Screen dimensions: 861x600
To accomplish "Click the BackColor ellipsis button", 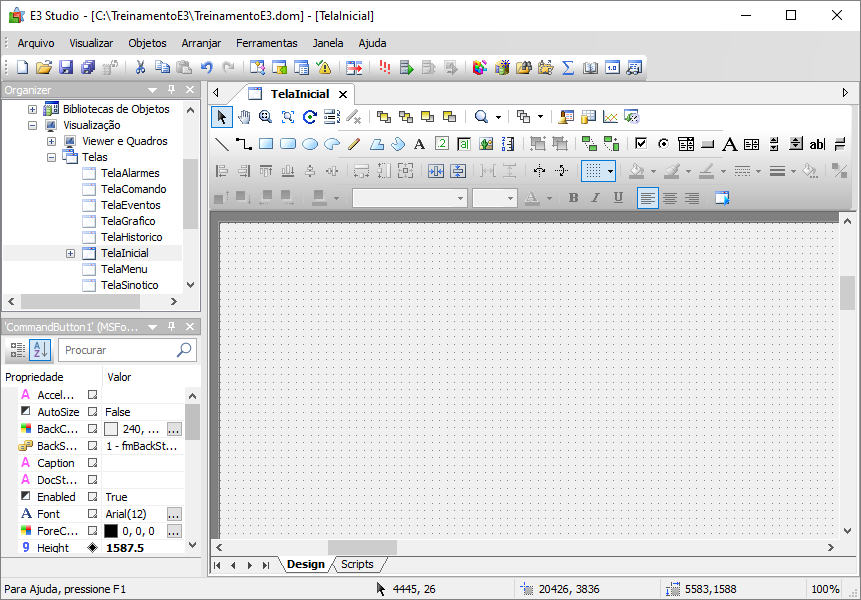I will tap(174, 429).
